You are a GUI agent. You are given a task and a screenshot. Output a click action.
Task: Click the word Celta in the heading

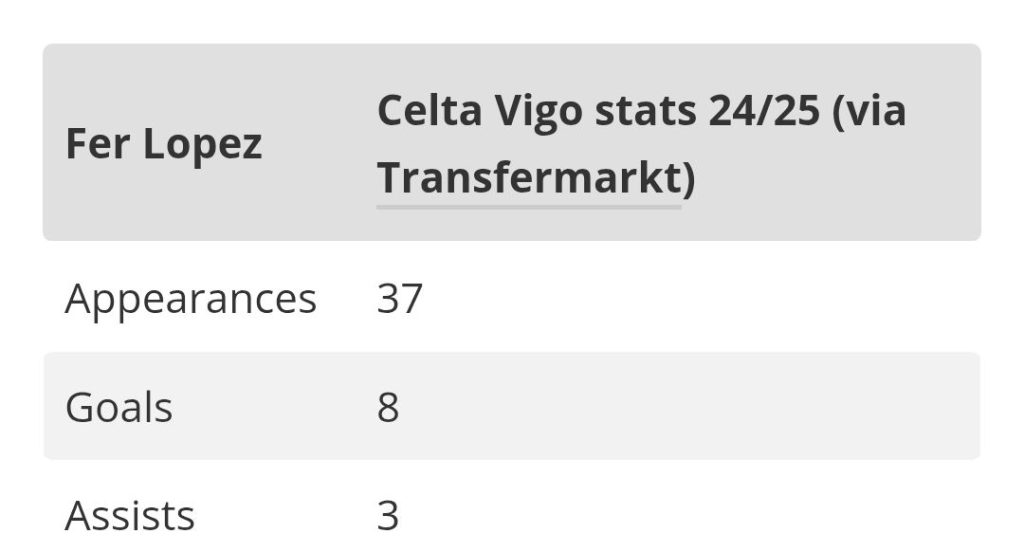click(x=430, y=110)
